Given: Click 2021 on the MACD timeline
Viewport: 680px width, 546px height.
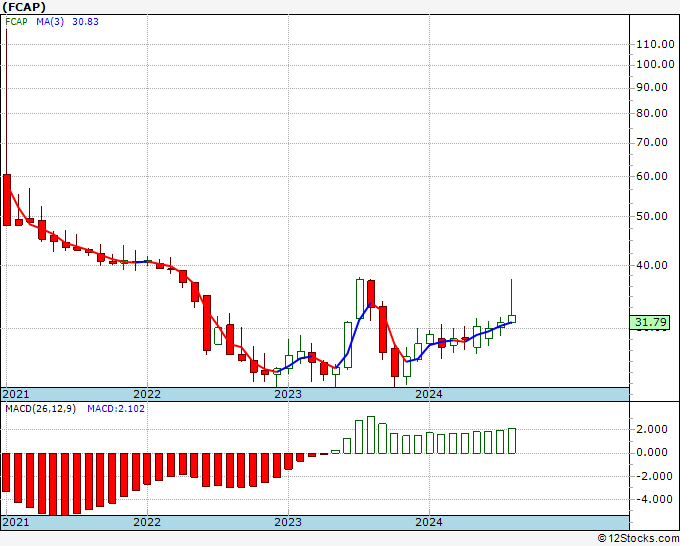Looking at the screenshot, I should tap(16, 522).
